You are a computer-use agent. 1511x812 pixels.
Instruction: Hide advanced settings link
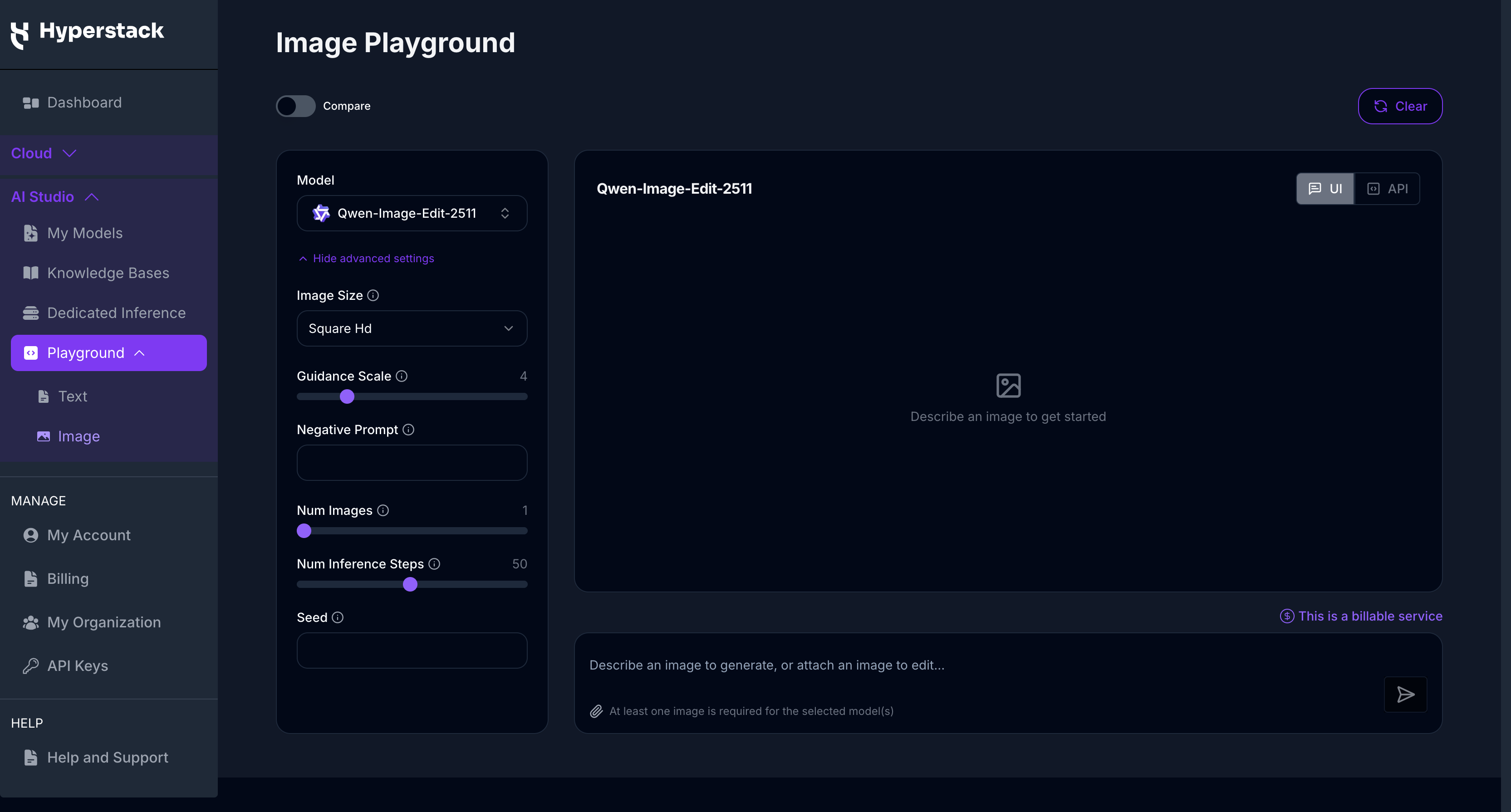point(367,259)
